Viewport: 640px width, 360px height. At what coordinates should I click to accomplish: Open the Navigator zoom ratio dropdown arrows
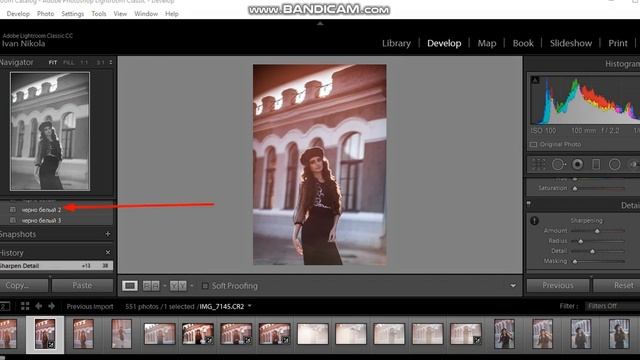pos(111,62)
